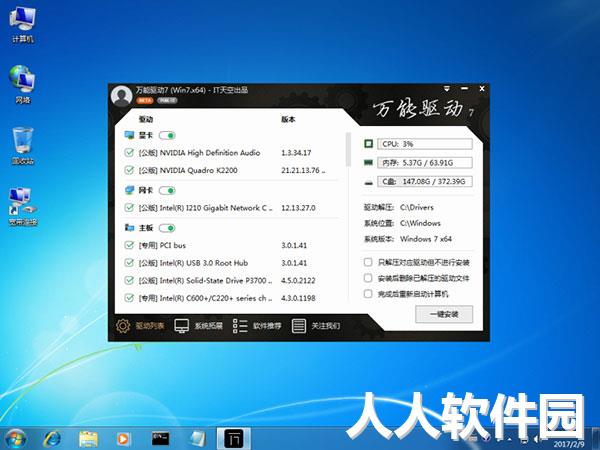Screen dimensions: 600x450
Task: Enable 安装后删除已解压的驱动文件 option
Action: tap(368, 278)
